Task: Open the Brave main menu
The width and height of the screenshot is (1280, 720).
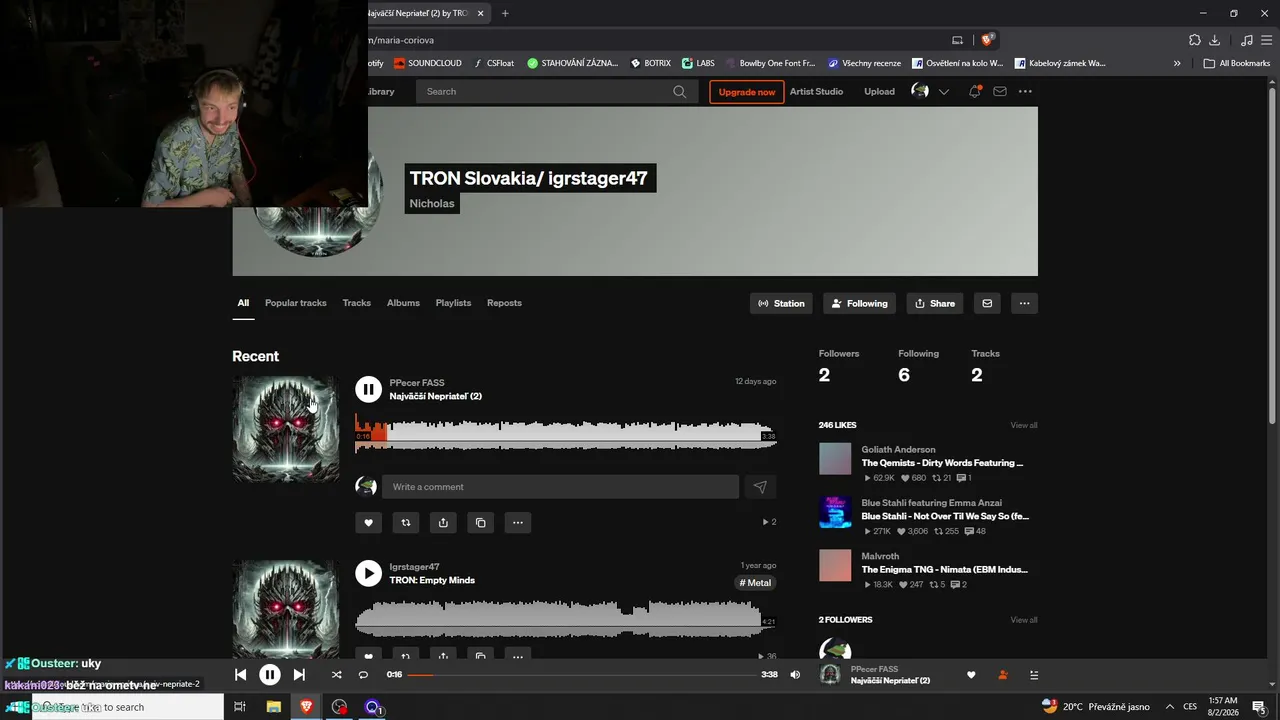Action: [x=1265, y=40]
